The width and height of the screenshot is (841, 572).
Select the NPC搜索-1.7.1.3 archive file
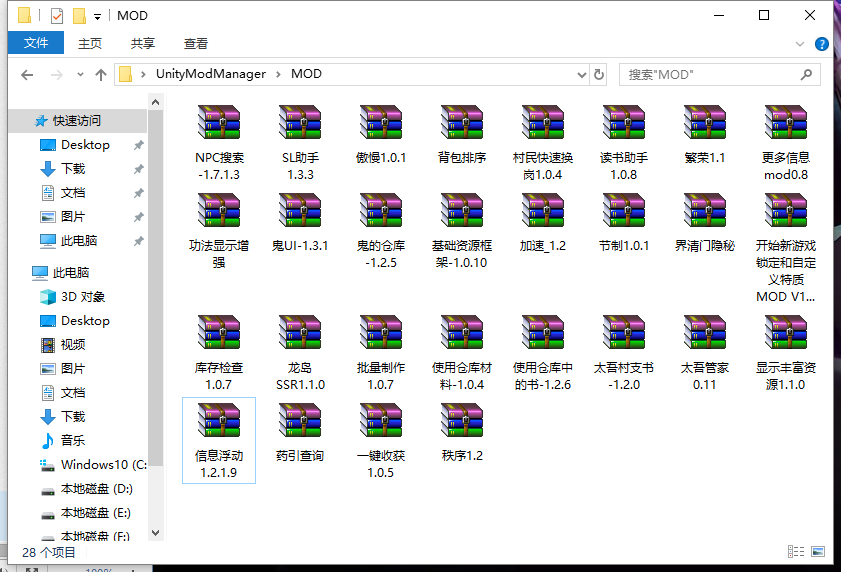[x=219, y=142]
